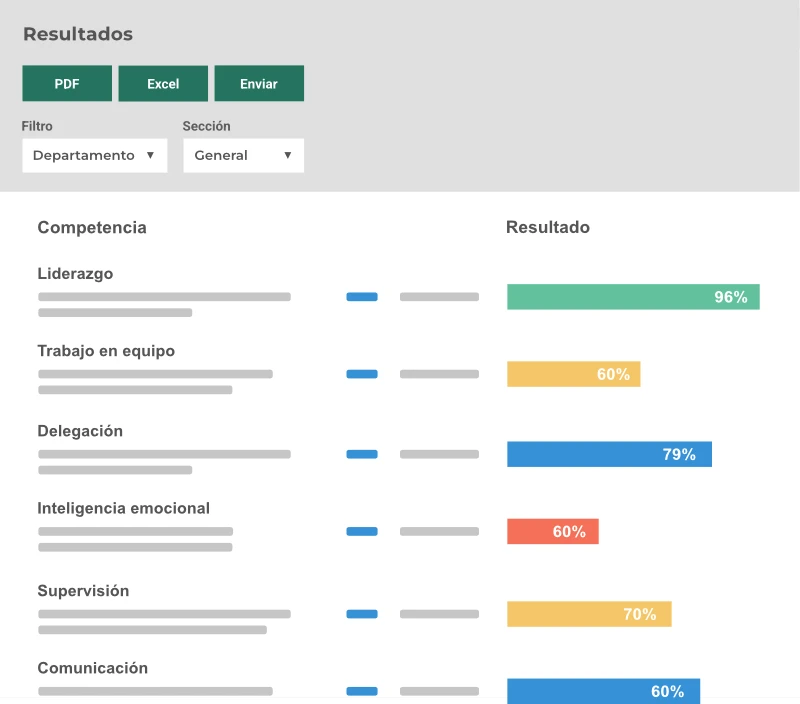The height and width of the screenshot is (704, 800).
Task: Open the Sección dropdown showing General
Action: pyautogui.click(x=243, y=155)
